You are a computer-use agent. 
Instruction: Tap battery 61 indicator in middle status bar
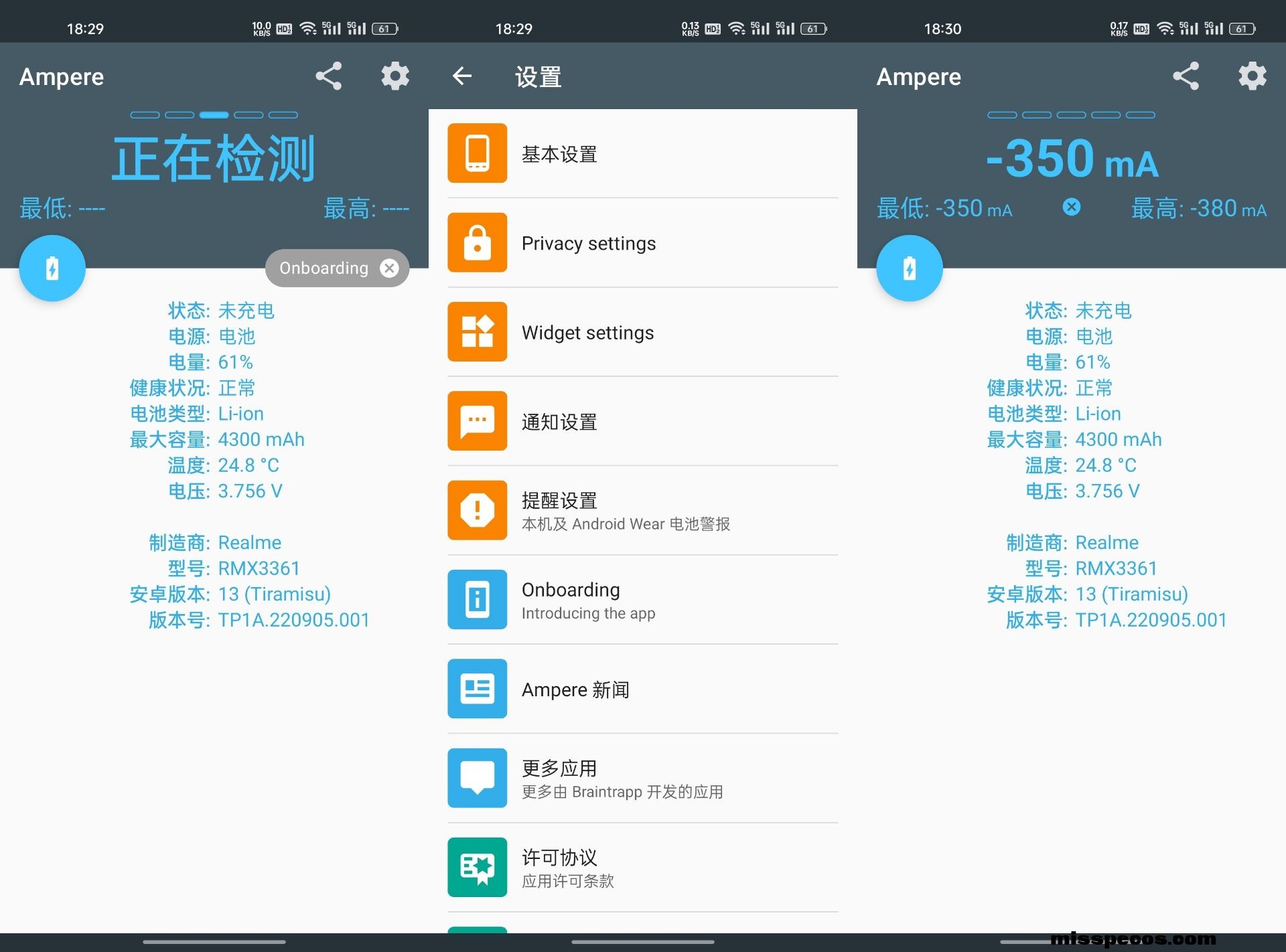(x=814, y=28)
